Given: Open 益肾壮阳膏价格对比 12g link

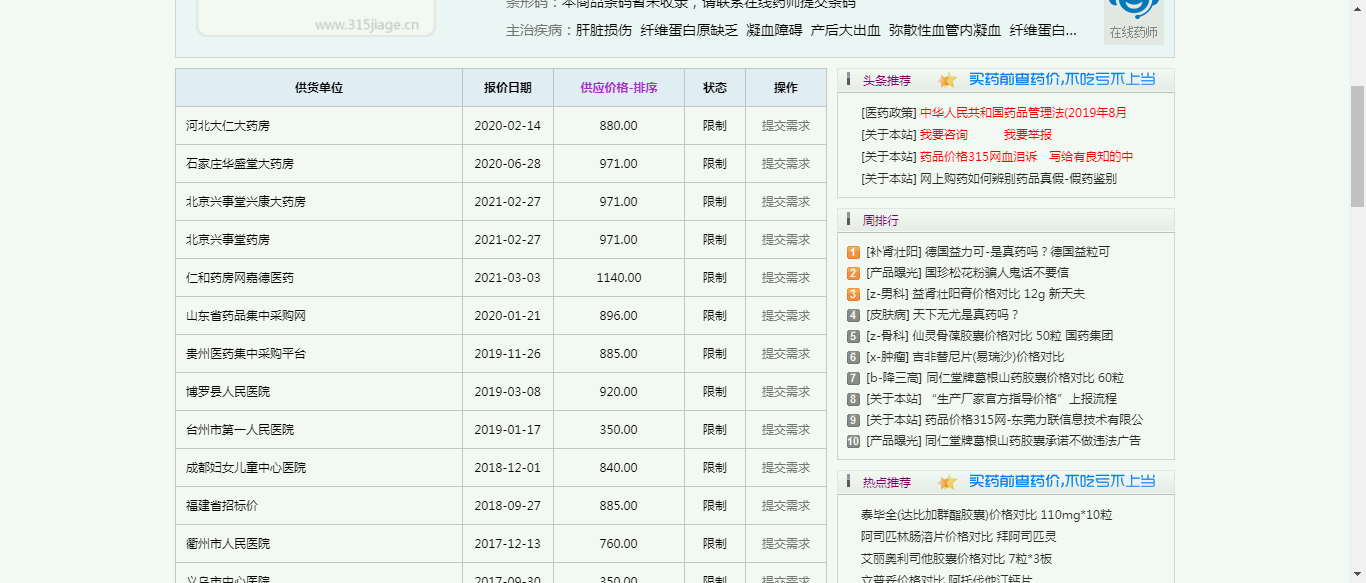Looking at the screenshot, I should click(x=998, y=294).
